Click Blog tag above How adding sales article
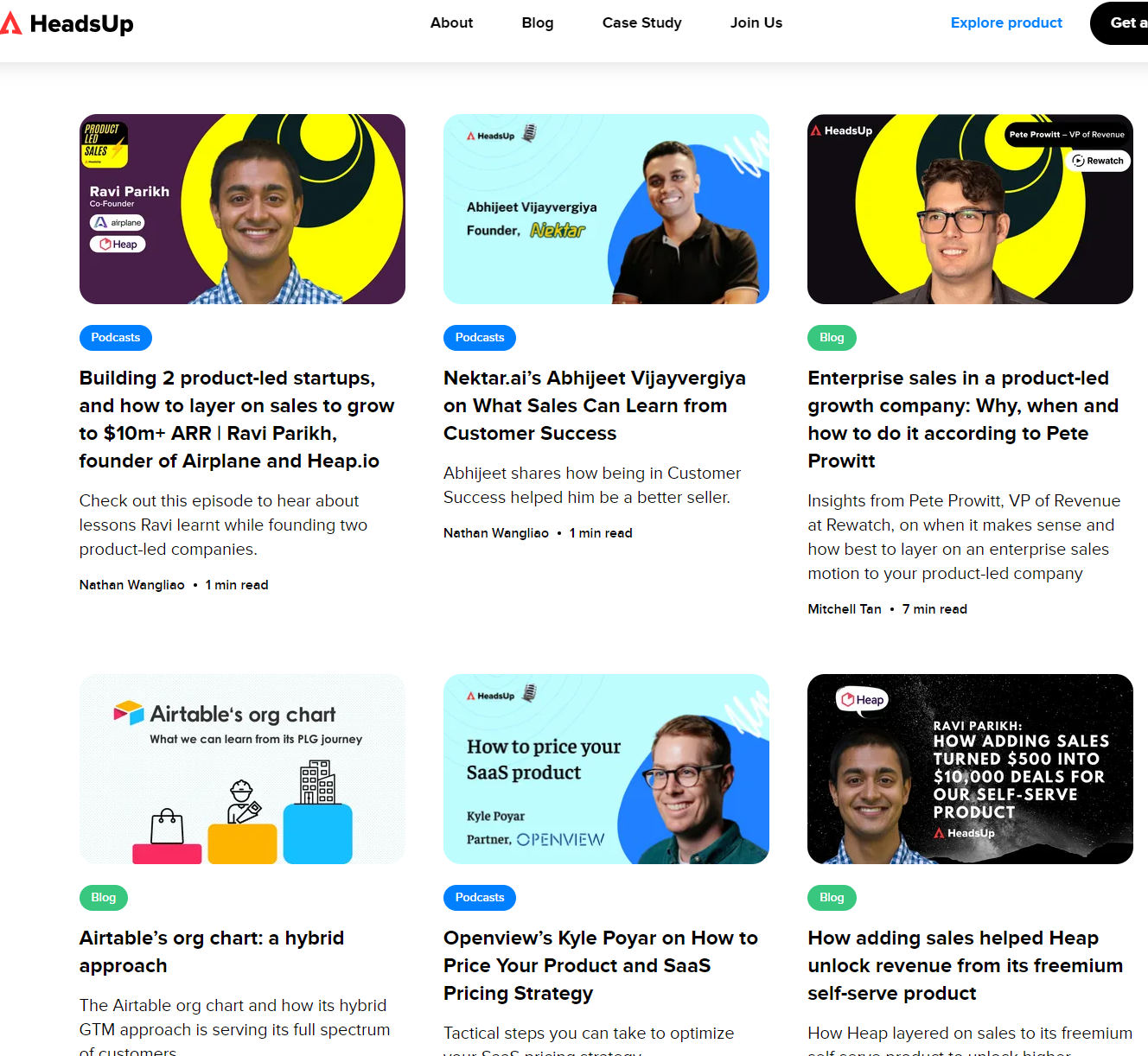1148x1056 pixels. pos(832,898)
